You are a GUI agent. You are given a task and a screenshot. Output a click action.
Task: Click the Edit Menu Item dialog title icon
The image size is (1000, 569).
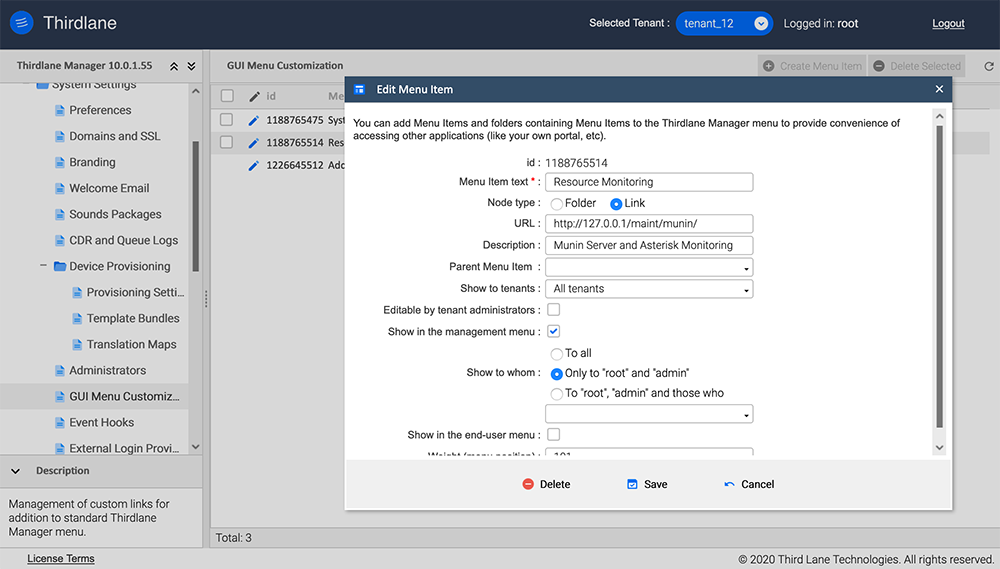click(360, 89)
